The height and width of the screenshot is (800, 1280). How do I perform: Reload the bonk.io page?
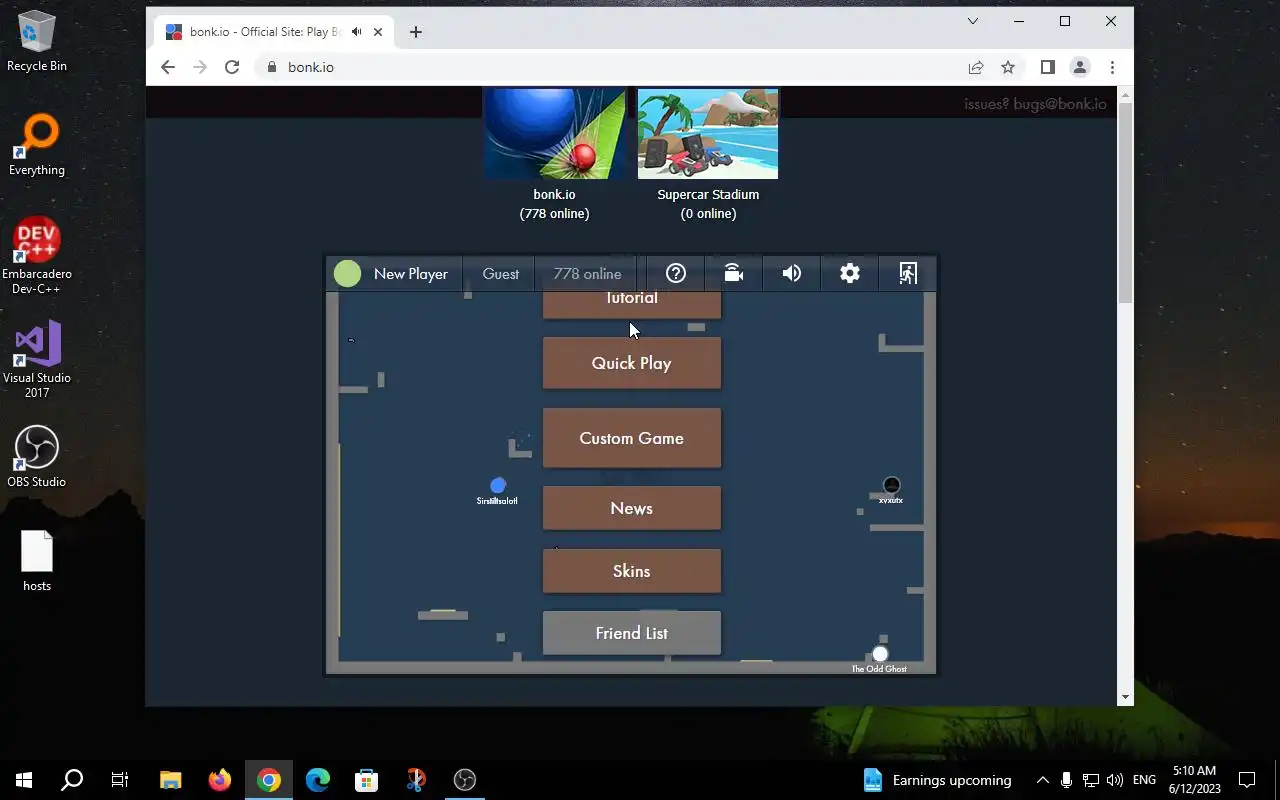coord(232,67)
